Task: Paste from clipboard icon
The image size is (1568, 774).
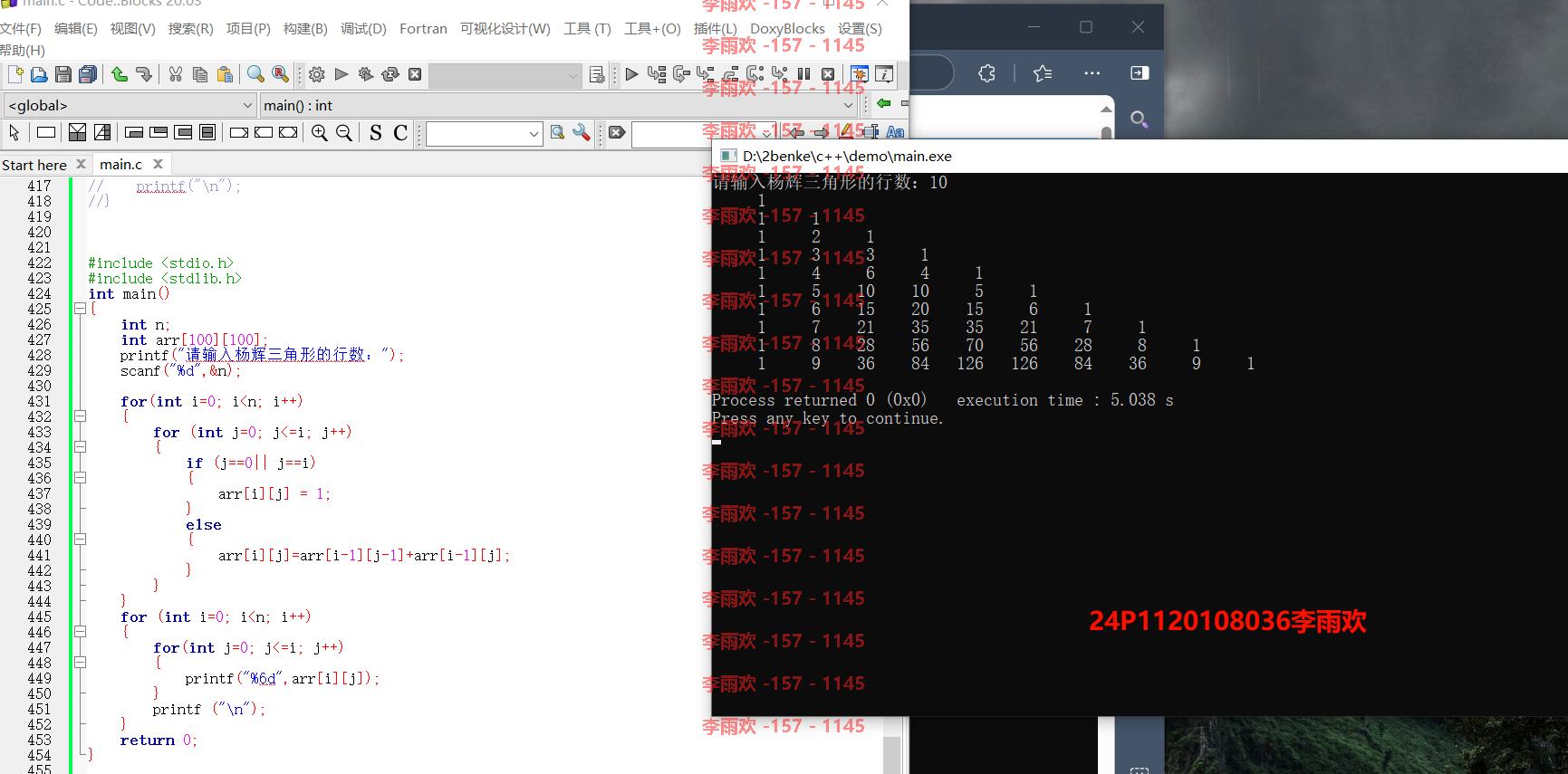Action: point(225,74)
